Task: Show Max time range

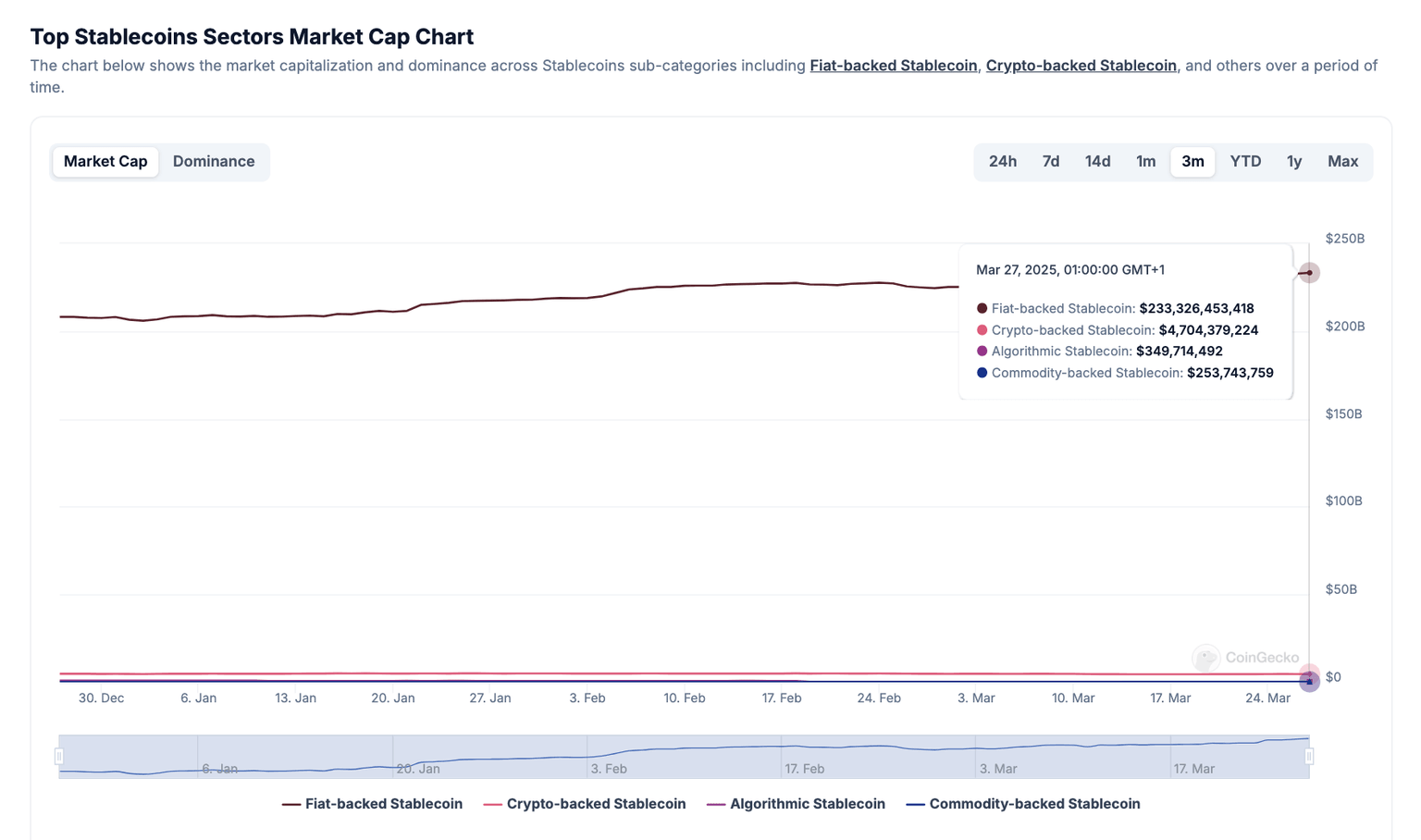Action: click(1342, 162)
